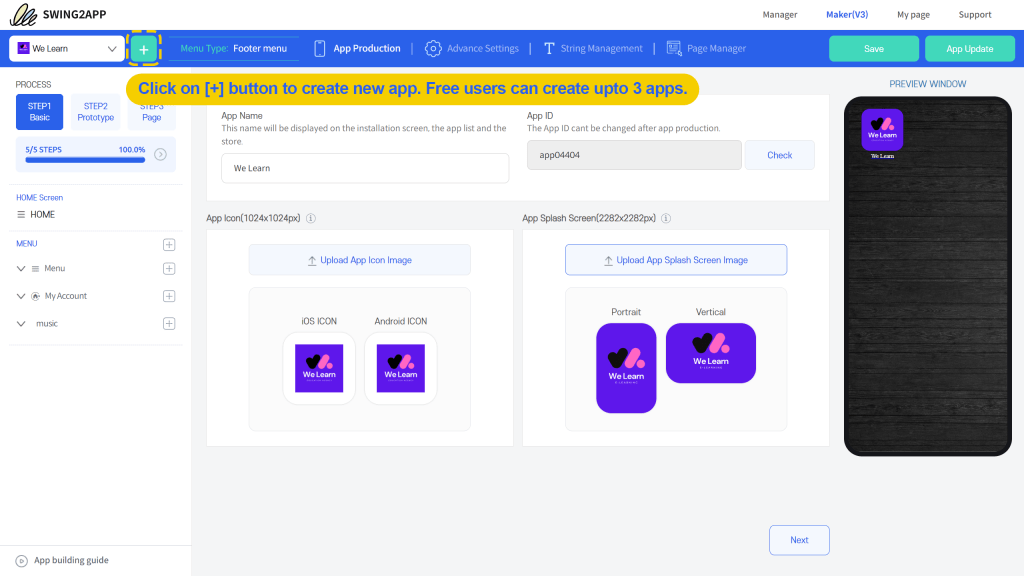Screen dimensions: 1024x576
Task: Open Advance Settings gear icon
Action: click(433, 48)
